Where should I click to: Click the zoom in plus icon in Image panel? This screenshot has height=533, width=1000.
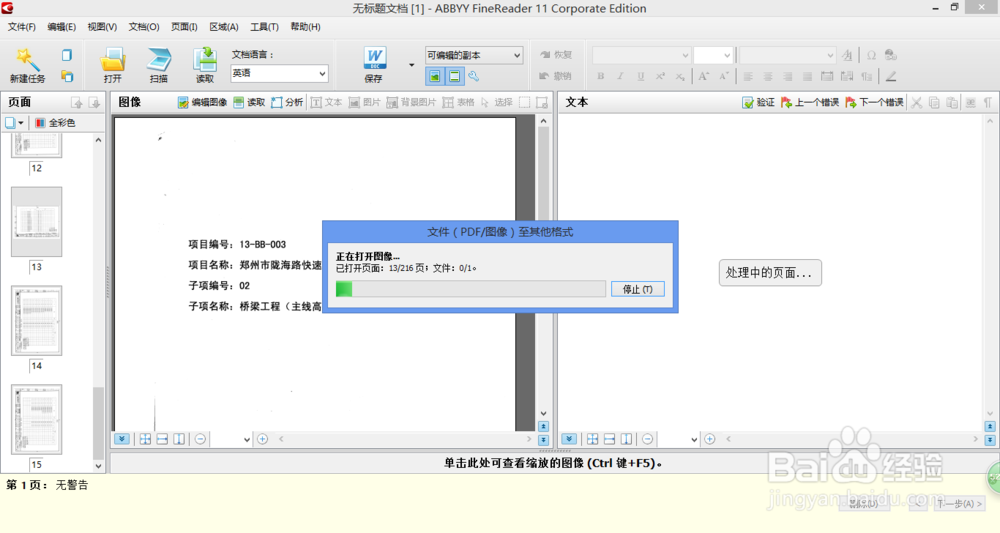tap(262, 439)
